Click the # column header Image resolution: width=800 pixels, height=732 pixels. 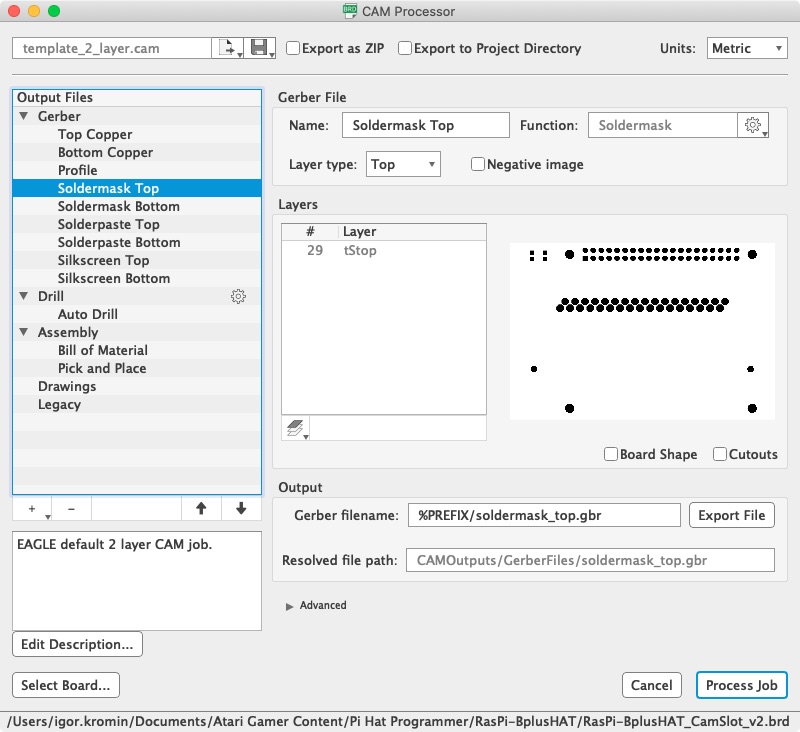pyautogui.click(x=310, y=232)
